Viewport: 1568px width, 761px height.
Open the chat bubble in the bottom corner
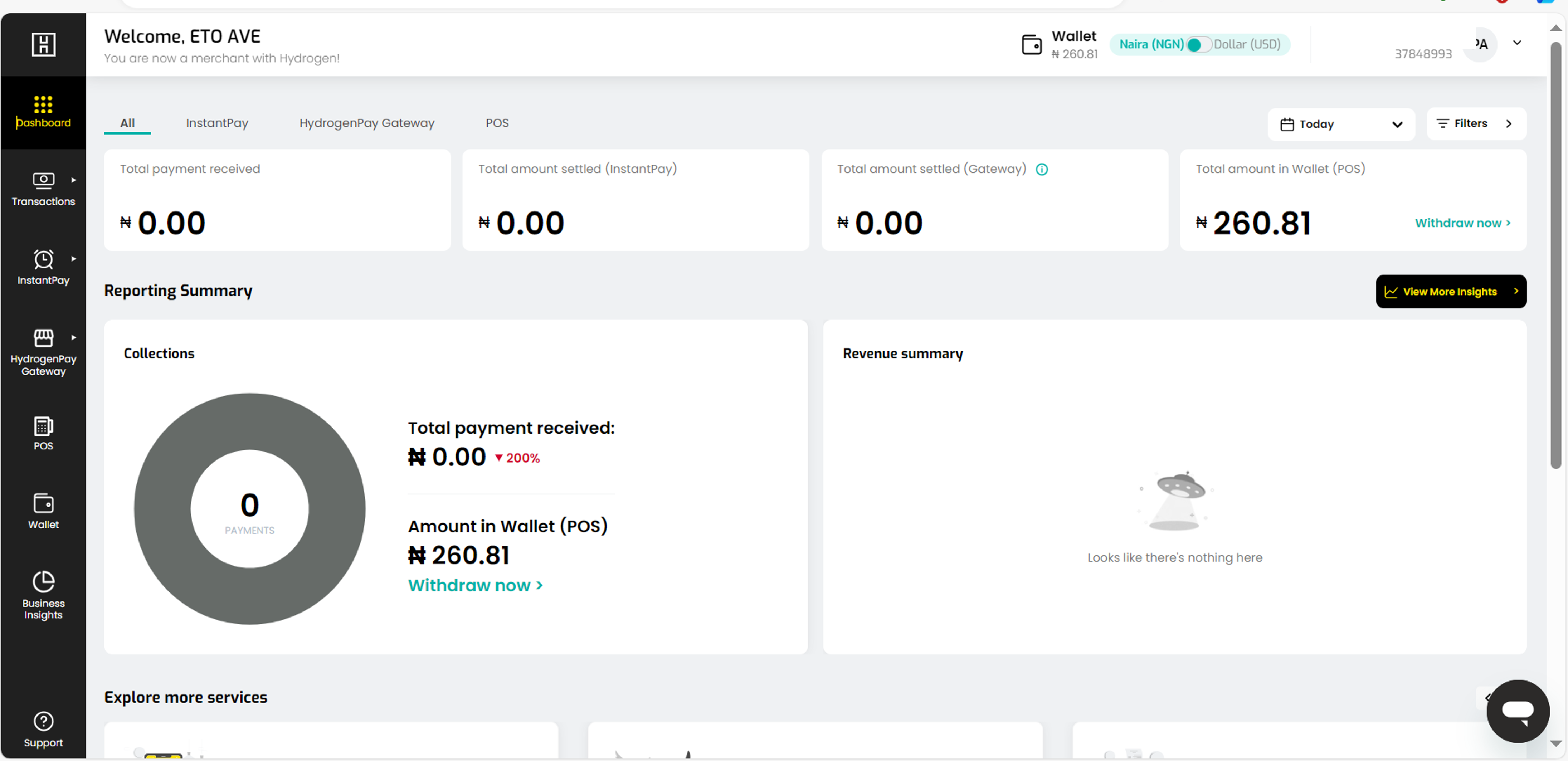coord(1518,711)
